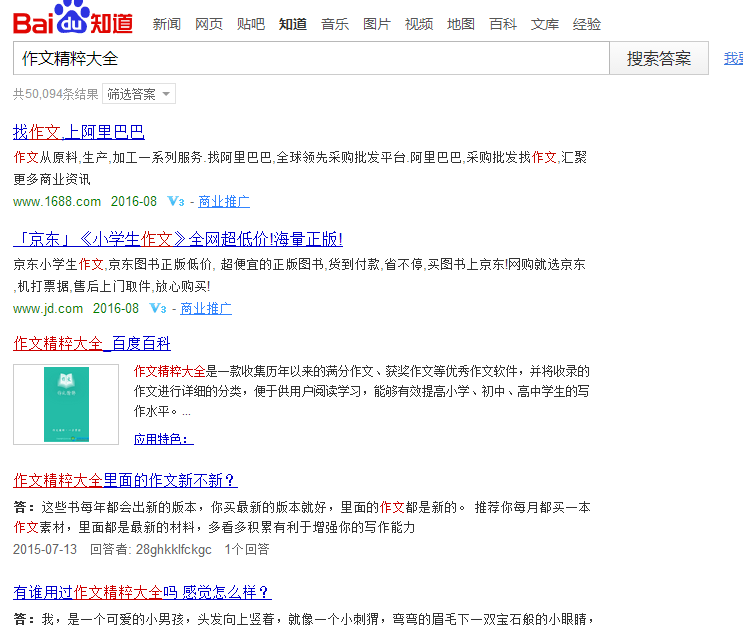The image size is (743, 627).
Task: Open the 作文精粹大全_百度百科 result
Action: click(92, 343)
